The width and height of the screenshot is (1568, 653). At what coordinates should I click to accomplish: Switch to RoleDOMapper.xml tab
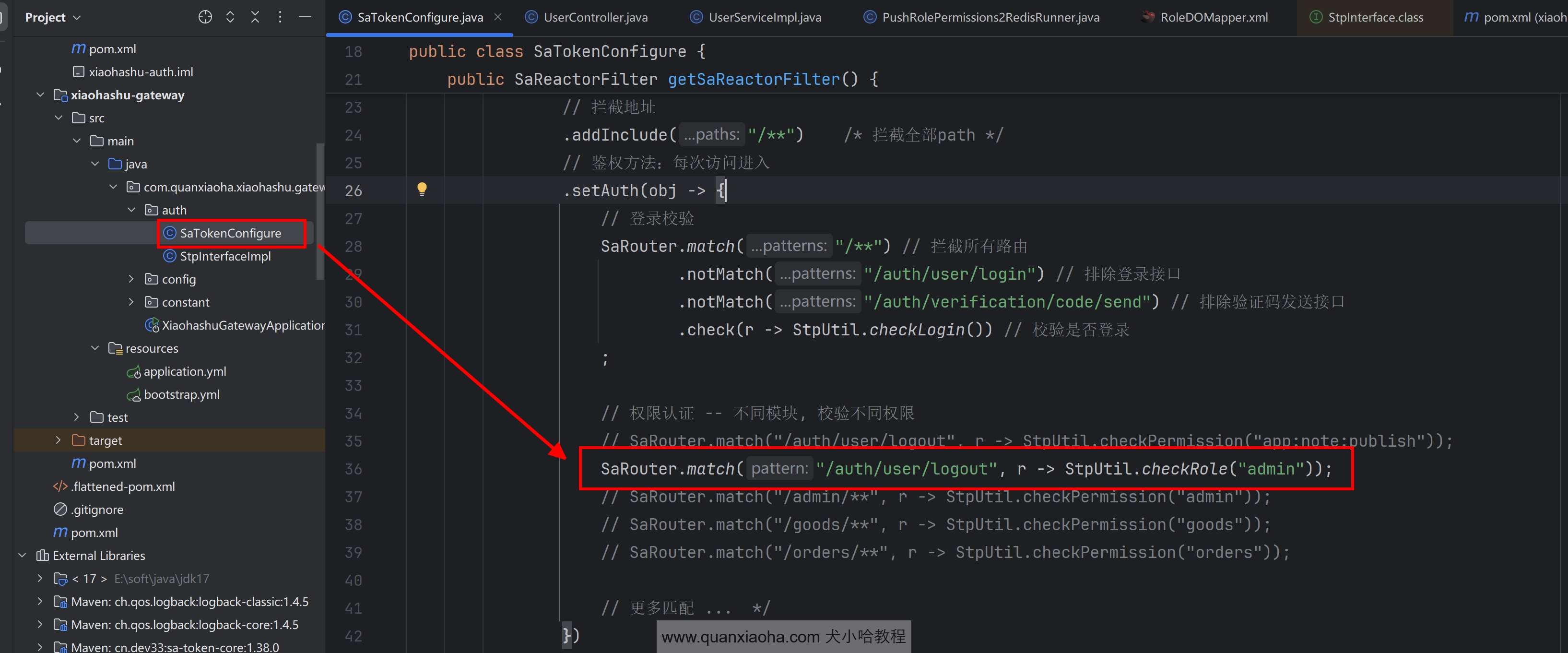coord(1213,18)
